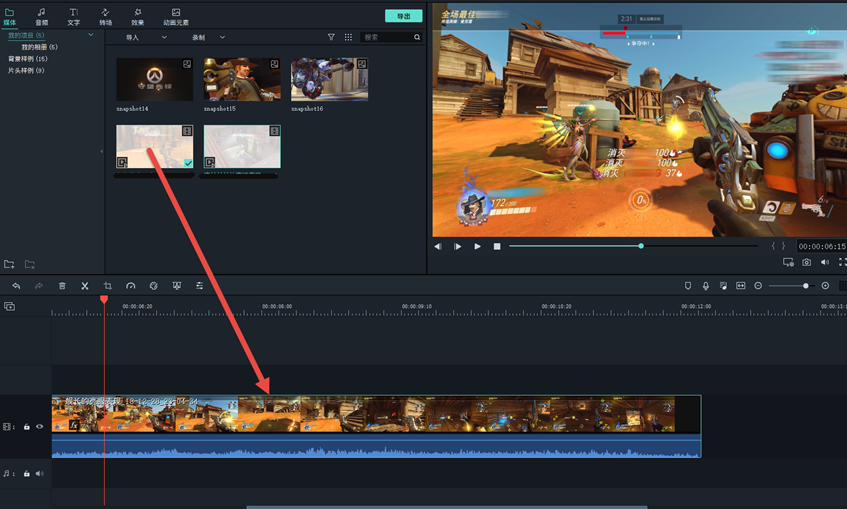Enter fullscreen preview mode
The image size is (847, 509).
841,262
